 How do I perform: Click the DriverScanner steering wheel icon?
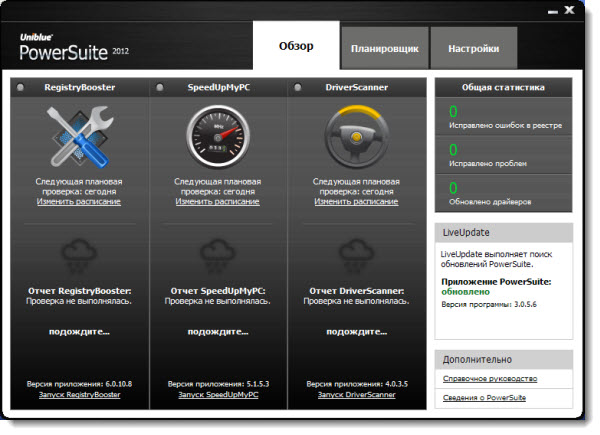tap(356, 137)
